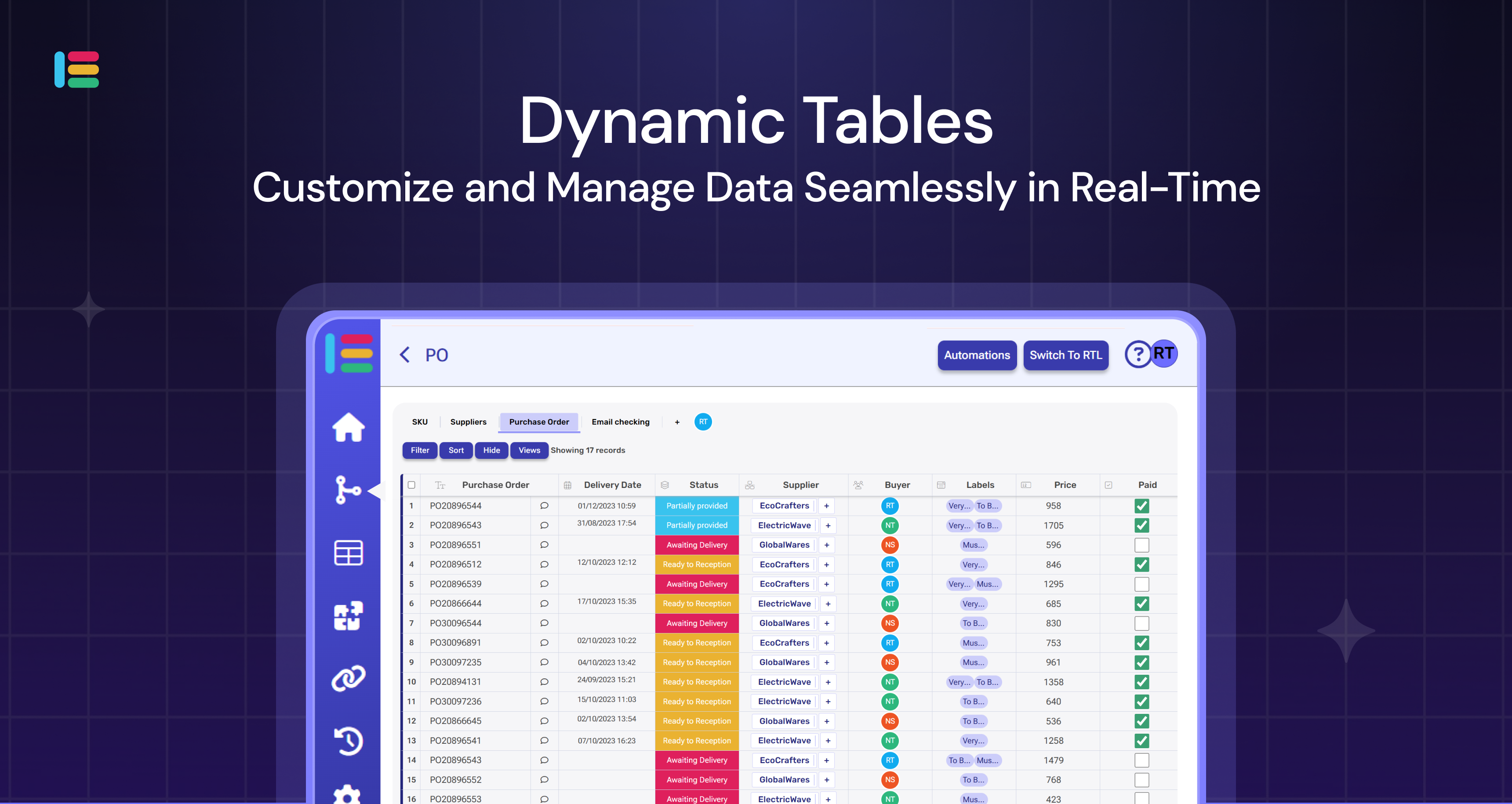Toggle the select-all checkbox in table header
Viewport: 1512px width, 804px height.
[x=411, y=485]
